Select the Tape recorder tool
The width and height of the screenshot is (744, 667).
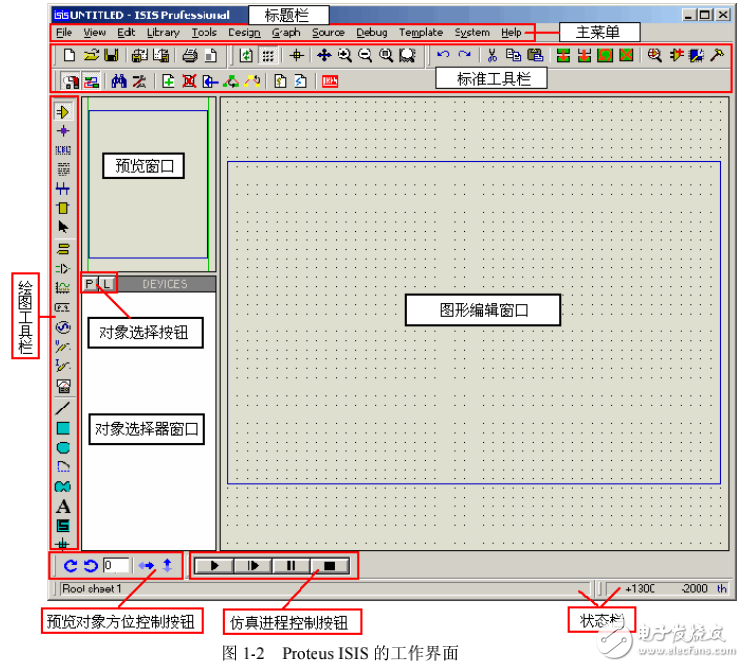(63, 308)
